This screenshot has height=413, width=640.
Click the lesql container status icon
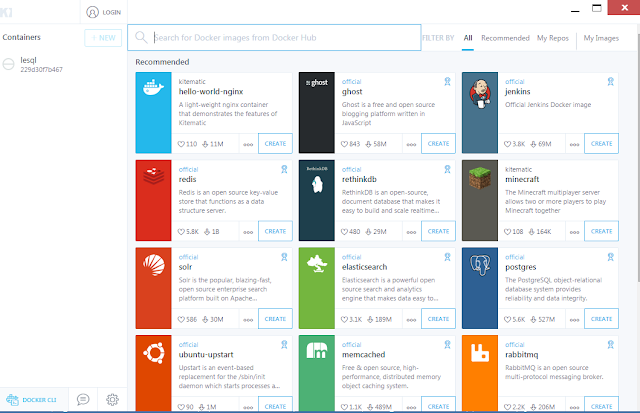pyautogui.click(x=9, y=64)
